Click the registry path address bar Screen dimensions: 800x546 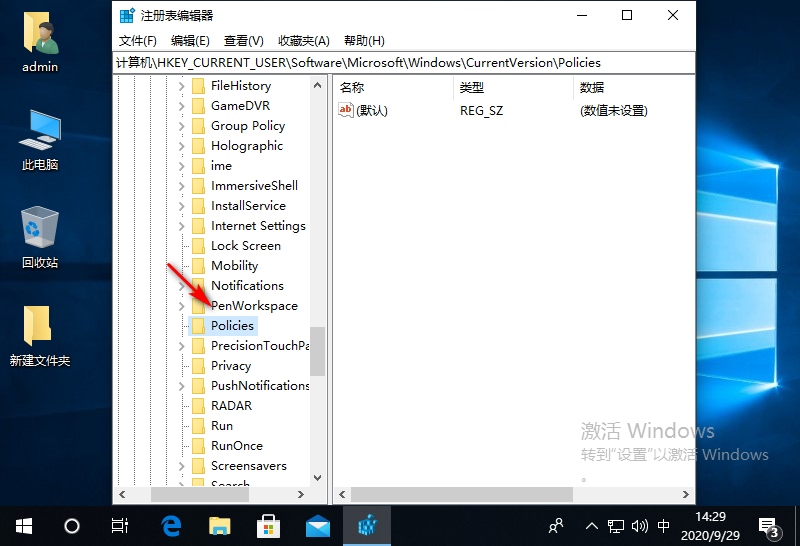click(404, 63)
